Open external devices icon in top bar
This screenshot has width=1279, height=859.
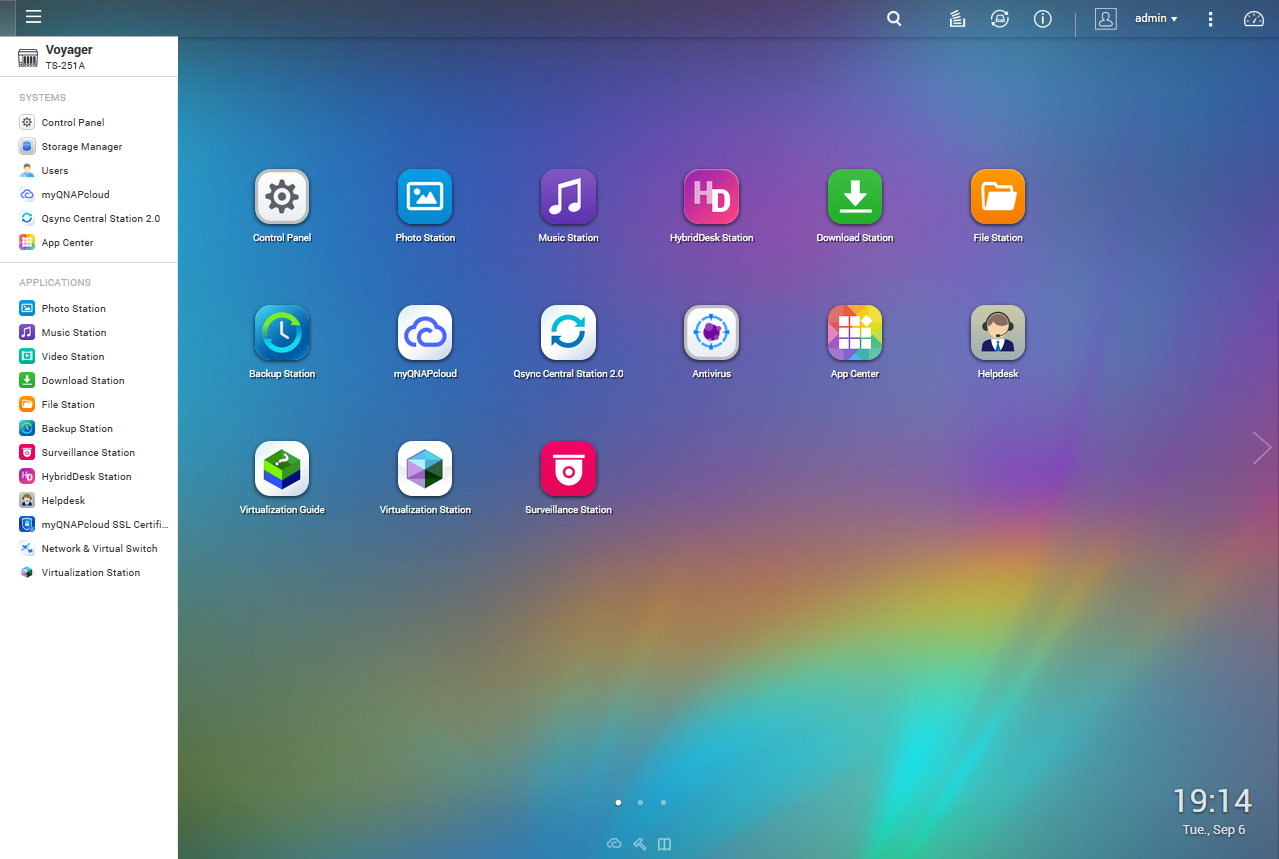pos(999,18)
